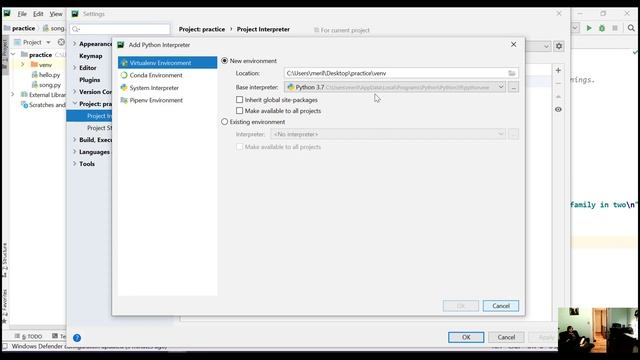Select System Interpreter option
Screen dimensions: 640x360
[154, 88]
